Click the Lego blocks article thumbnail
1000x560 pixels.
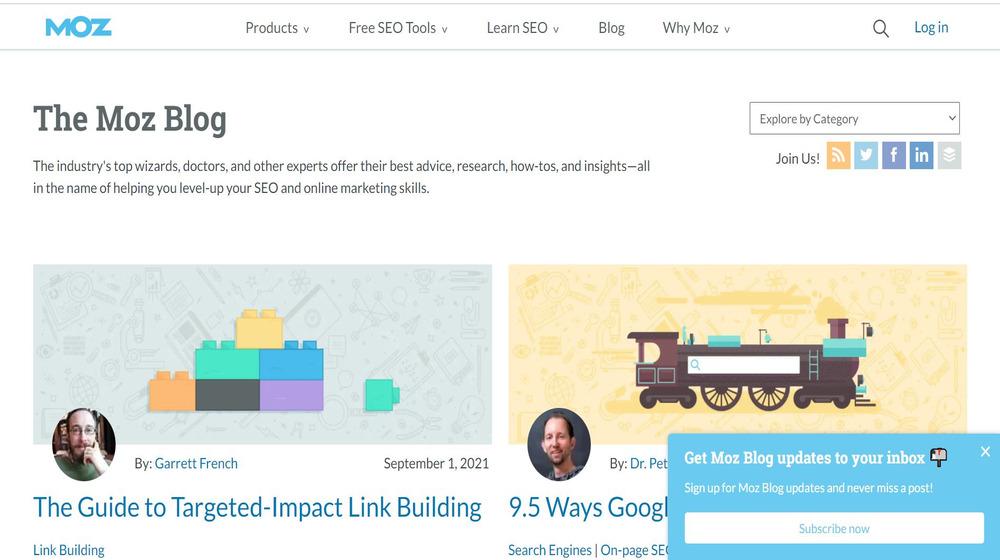point(262,354)
